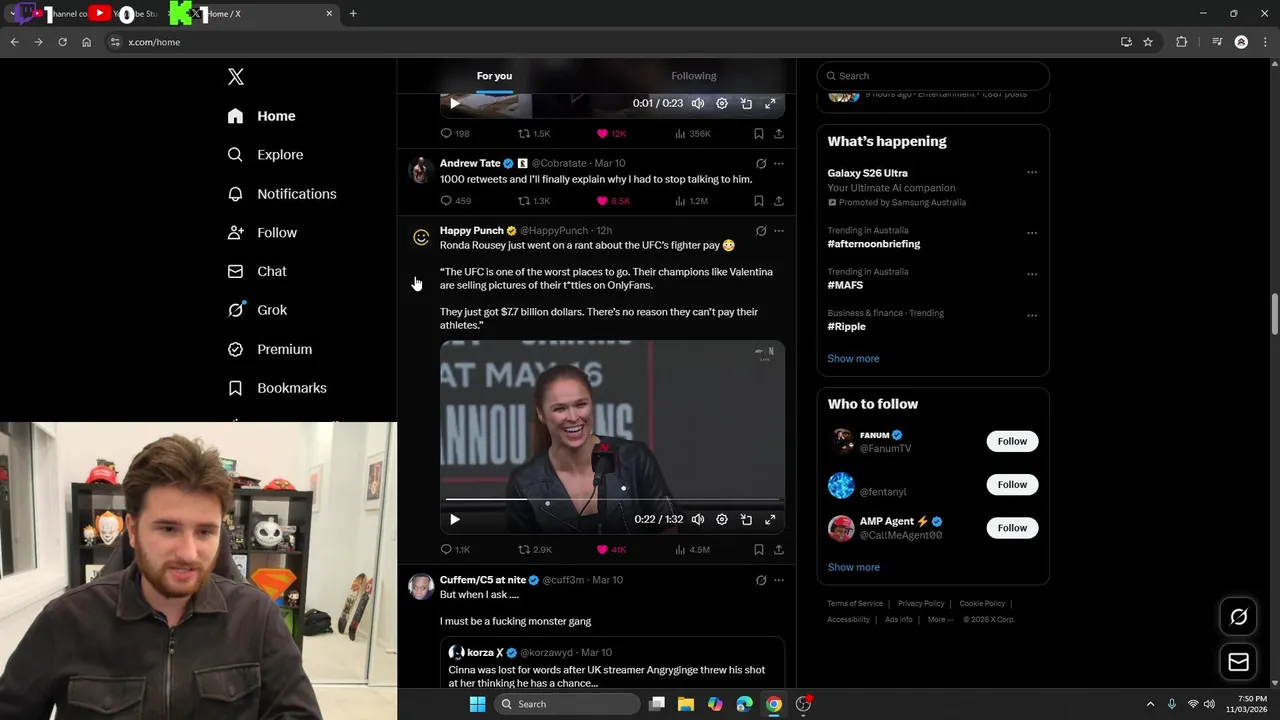This screenshot has width=1280, height=720.
Task: Play the Ronda Rousey video
Action: point(455,519)
